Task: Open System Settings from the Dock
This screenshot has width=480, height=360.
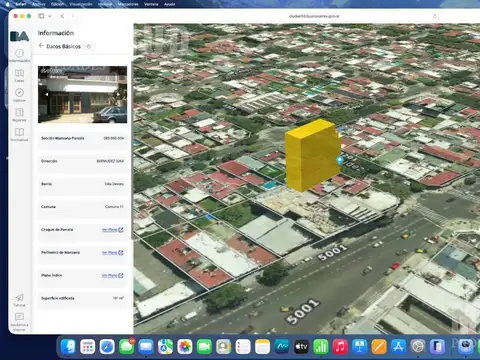Action: tap(418, 347)
